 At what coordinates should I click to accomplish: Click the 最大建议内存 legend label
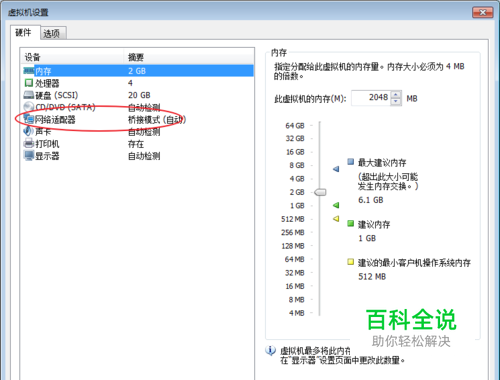click(382, 163)
